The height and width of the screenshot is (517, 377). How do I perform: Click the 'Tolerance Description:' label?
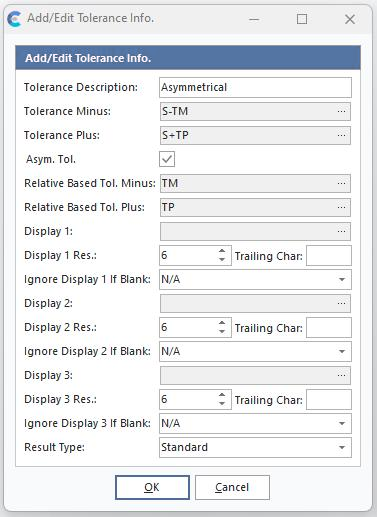point(81,87)
